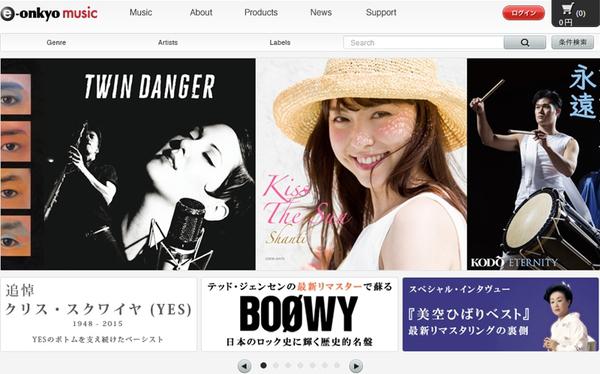600x374 pixels.
Task: Expand the Artists browse option
Action: [x=168, y=42]
